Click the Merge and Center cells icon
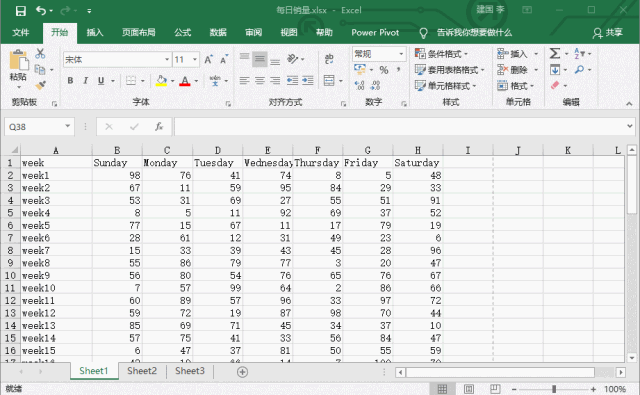 click(x=329, y=80)
